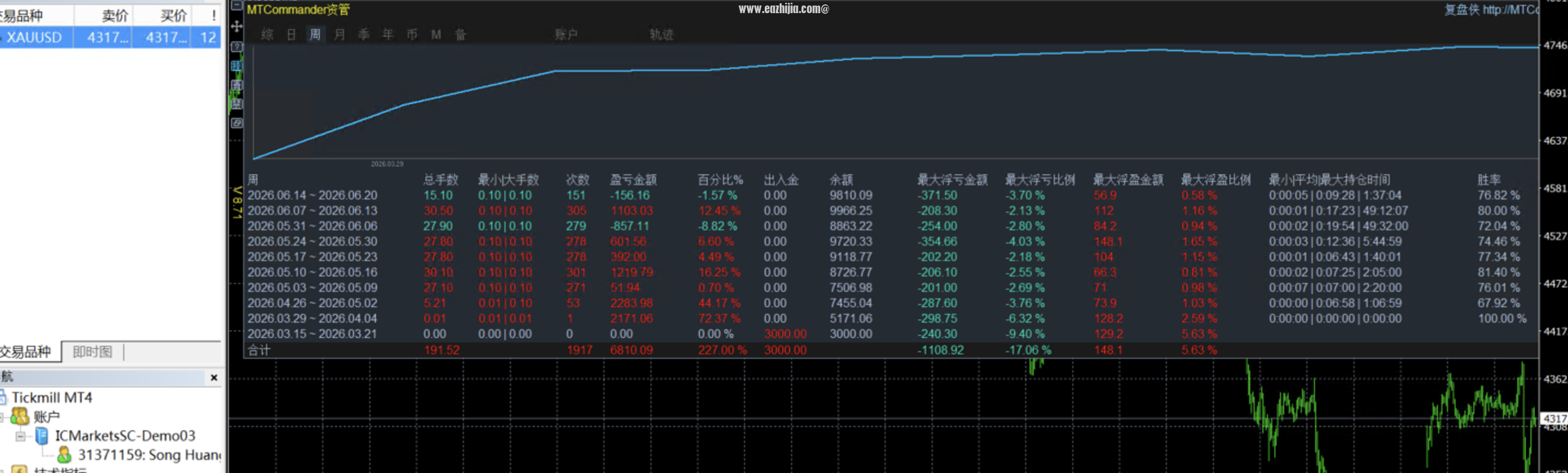Open the 账户 account tab in MTCommander

(566, 35)
